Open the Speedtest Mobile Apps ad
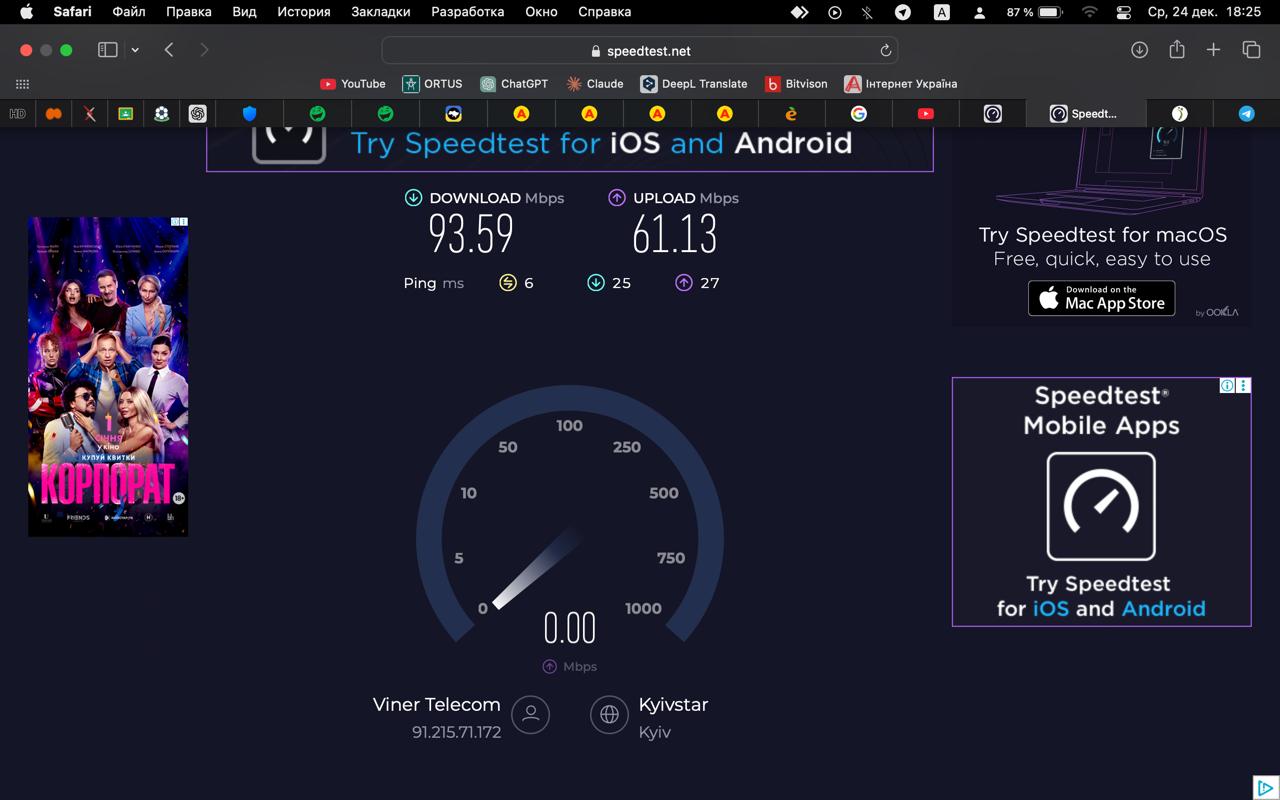Image resolution: width=1280 pixels, height=800 pixels. [1101, 502]
